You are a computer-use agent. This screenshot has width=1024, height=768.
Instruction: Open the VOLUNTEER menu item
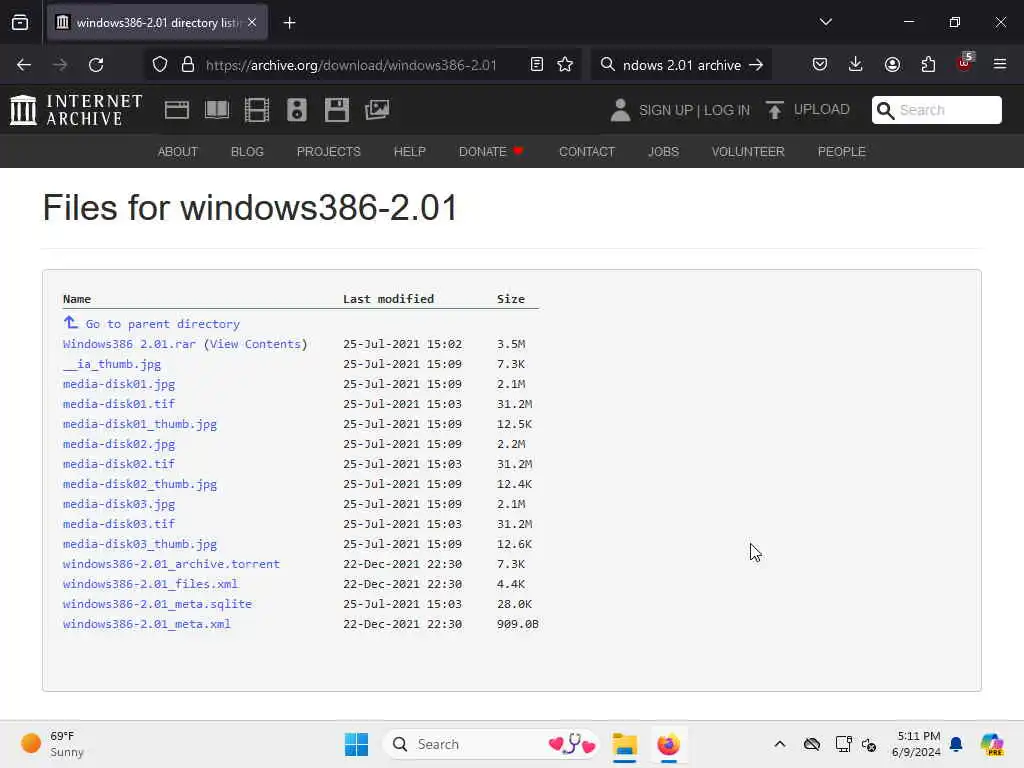pyautogui.click(x=748, y=152)
